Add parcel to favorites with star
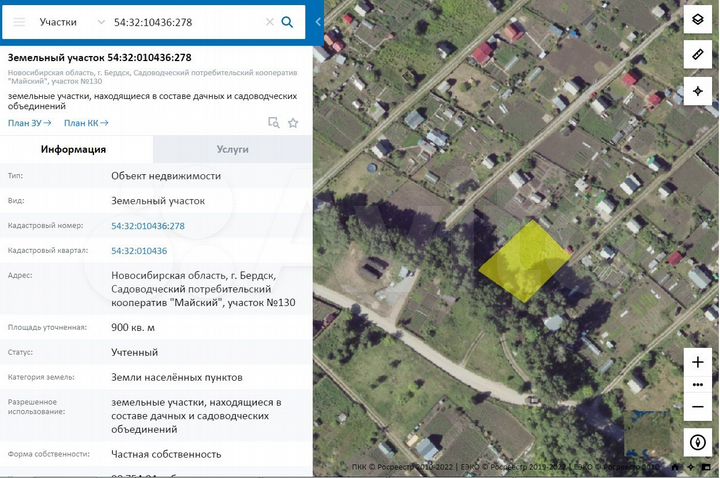Image resolution: width=720 pixels, height=478 pixels. coord(293,123)
